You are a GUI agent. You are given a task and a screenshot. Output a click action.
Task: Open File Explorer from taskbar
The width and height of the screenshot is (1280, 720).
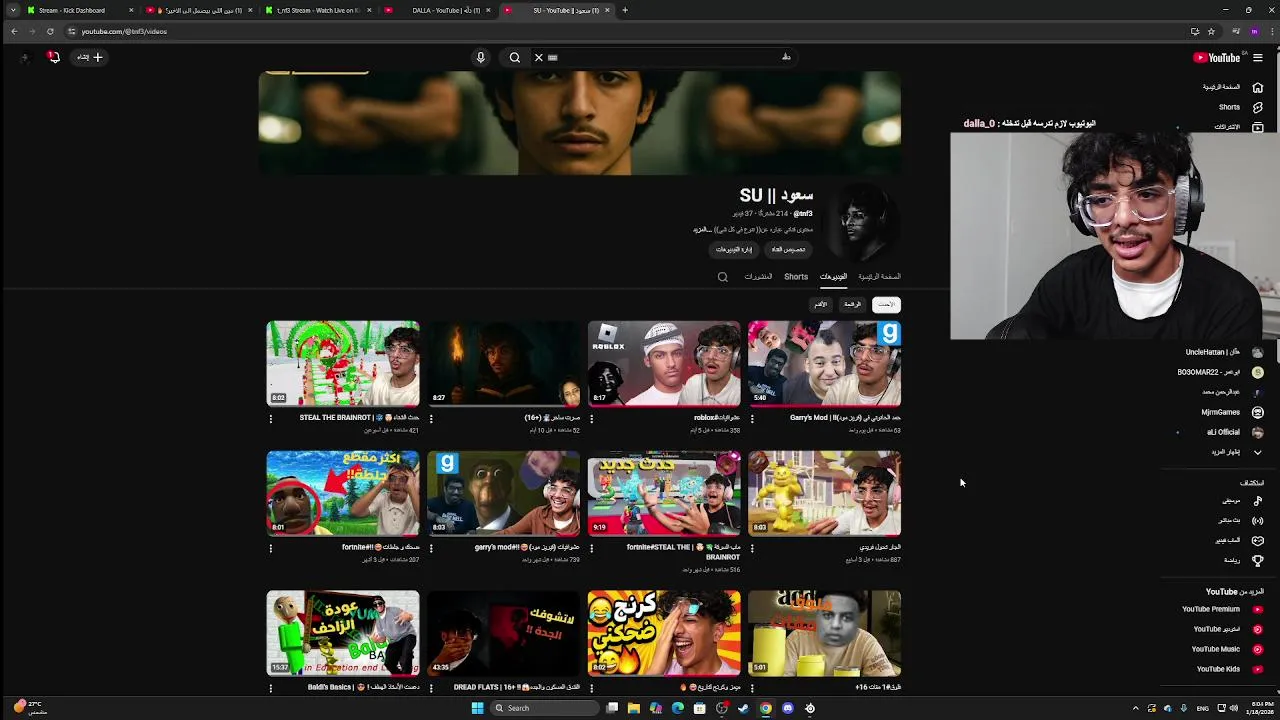pyautogui.click(x=634, y=708)
